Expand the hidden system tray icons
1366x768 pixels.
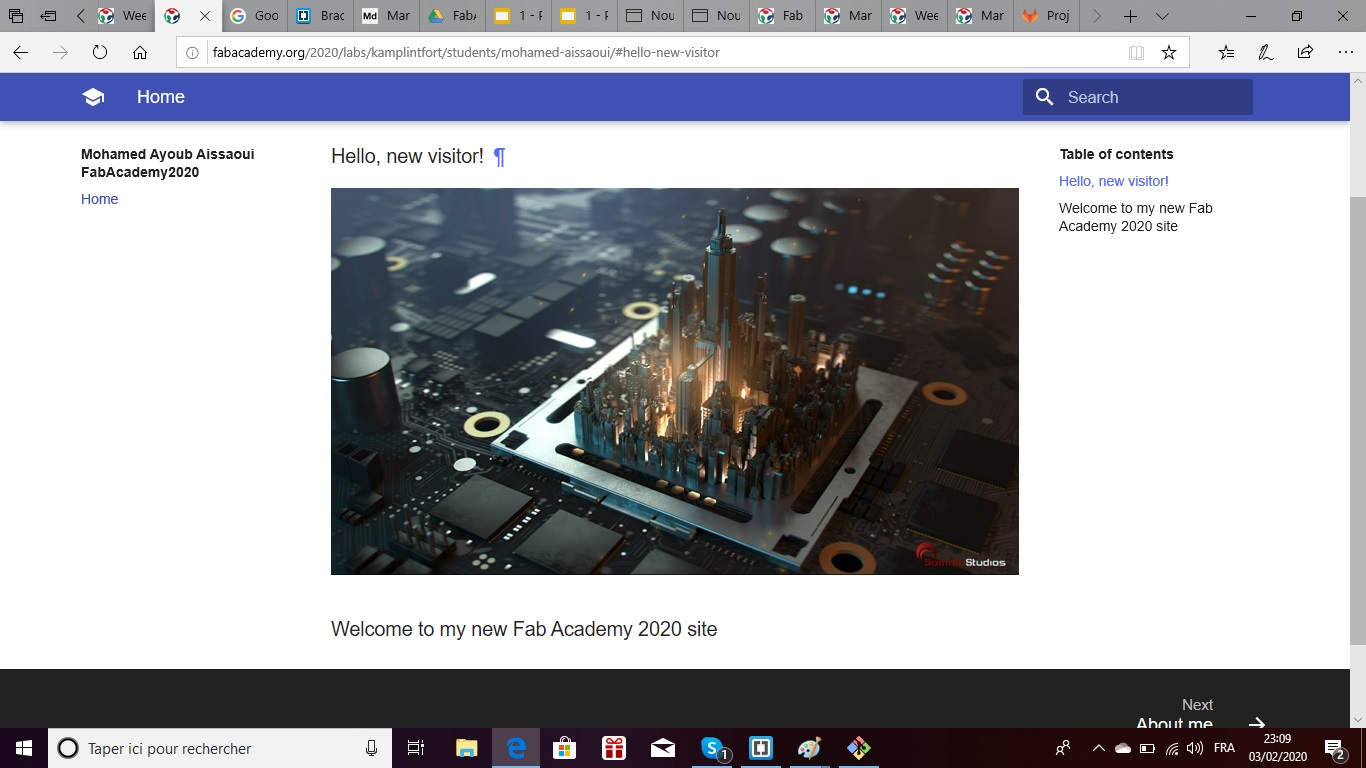[x=1098, y=748]
